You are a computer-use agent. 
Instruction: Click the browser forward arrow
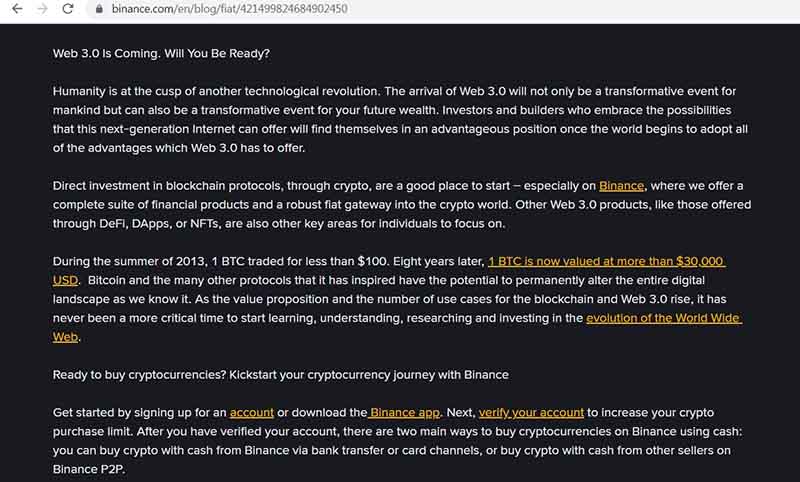(x=42, y=9)
